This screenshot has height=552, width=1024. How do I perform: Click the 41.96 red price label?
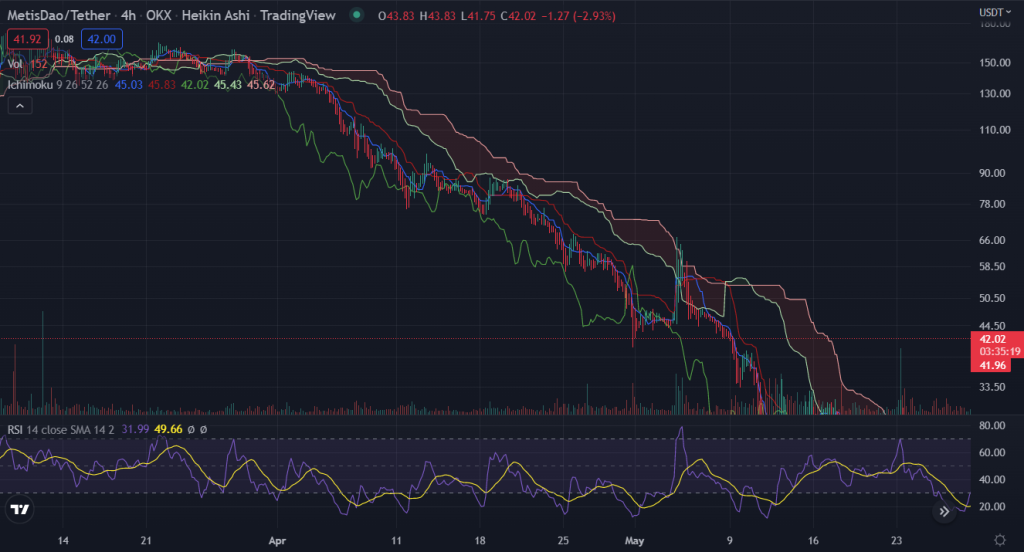[x=992, y=365]
